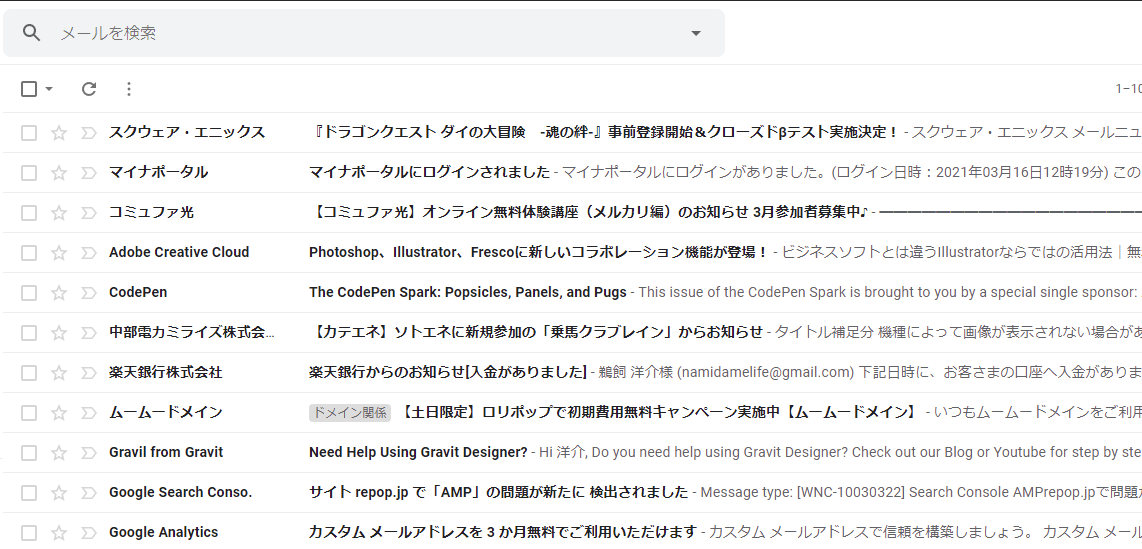Viewport: 1142px width, 549px height.
Task: Mark コミュファ光 email as important
Action: coord(88,213)
